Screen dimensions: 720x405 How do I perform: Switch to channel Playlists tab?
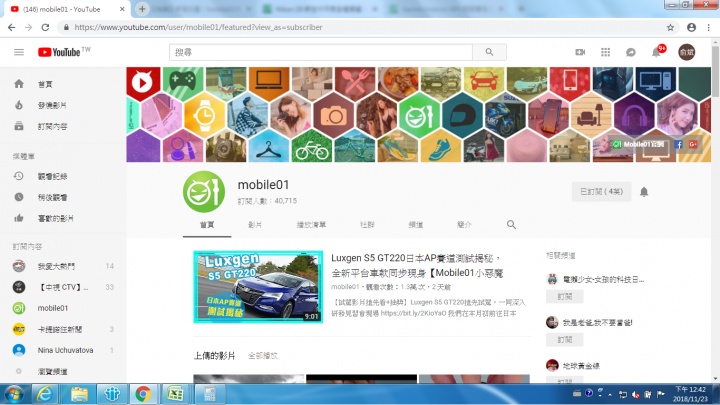point(311,225)
